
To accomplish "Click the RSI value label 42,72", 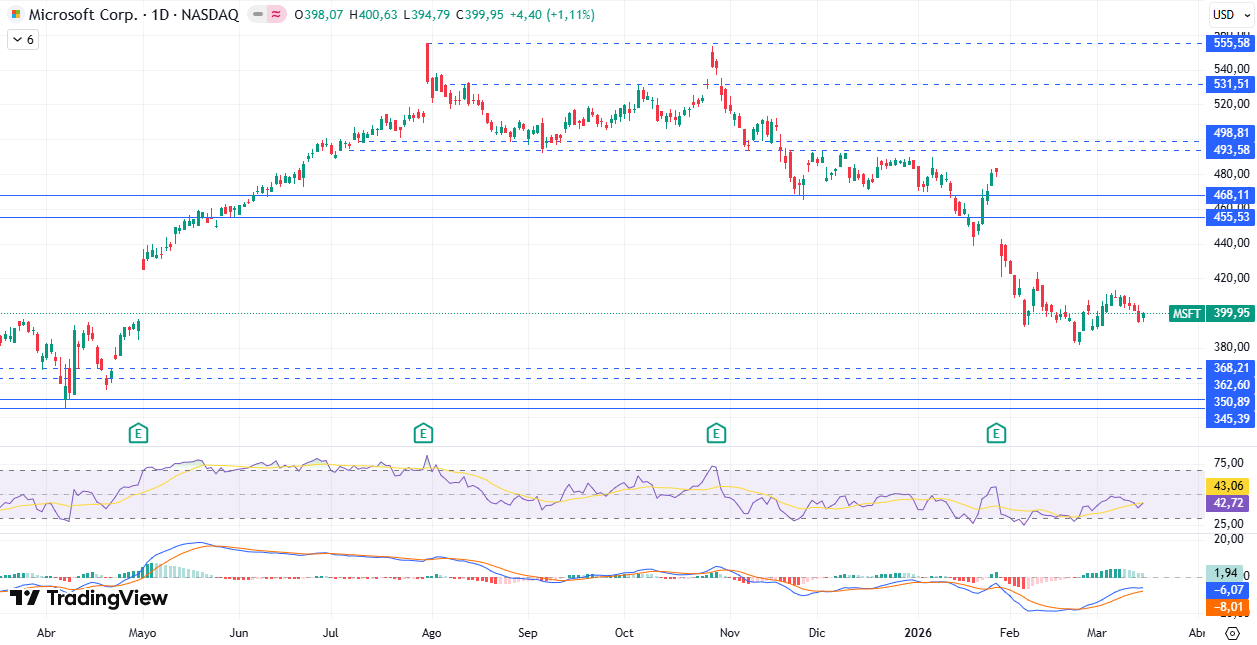I will point(1231,502).
